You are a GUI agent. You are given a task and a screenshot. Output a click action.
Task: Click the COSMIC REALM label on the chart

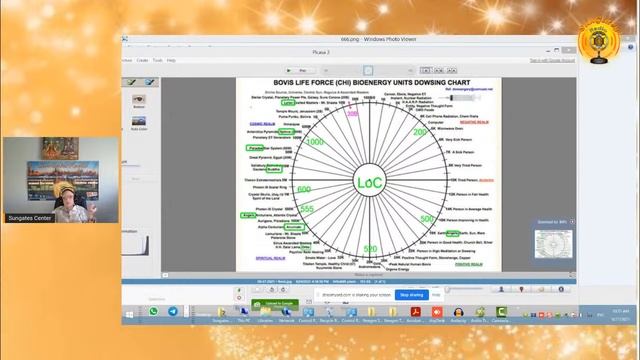(x=262, y=124)
